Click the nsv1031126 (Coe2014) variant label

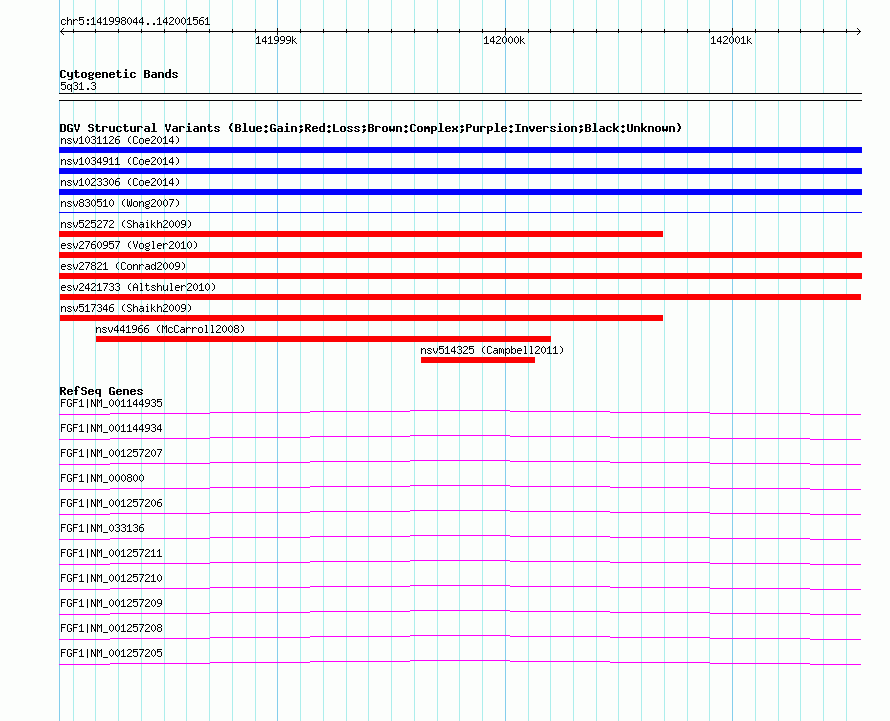coord(120,140)
